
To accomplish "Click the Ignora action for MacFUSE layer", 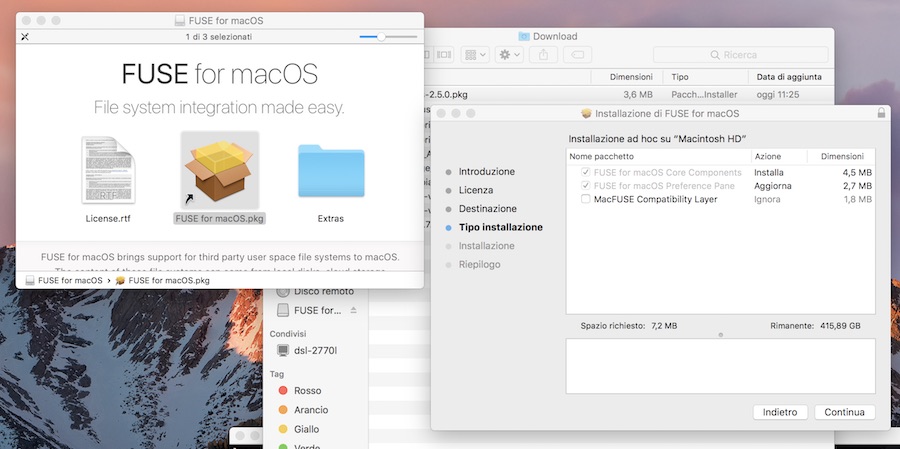I will click(x=767, y=199).
